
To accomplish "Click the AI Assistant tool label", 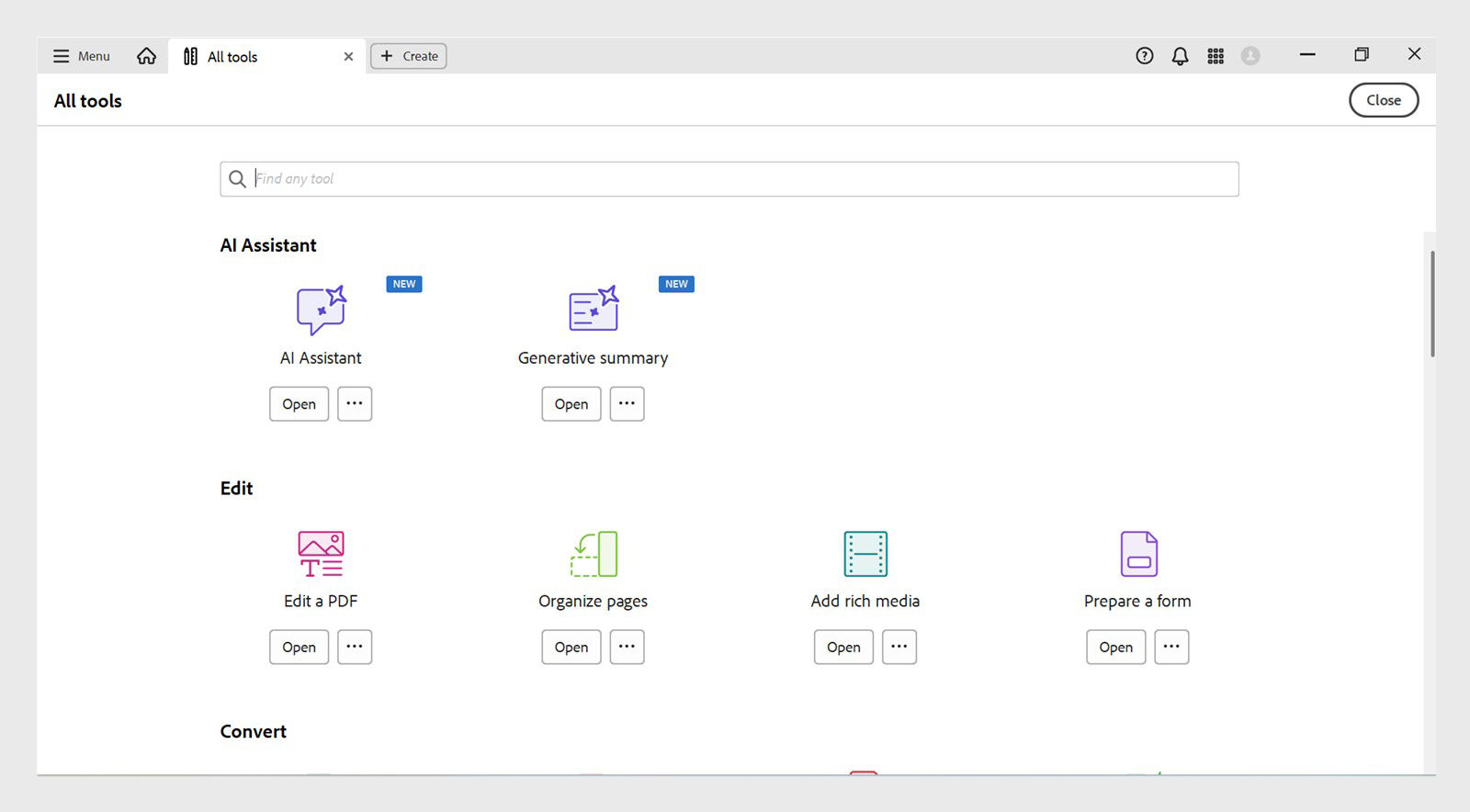I will (321, 358).
